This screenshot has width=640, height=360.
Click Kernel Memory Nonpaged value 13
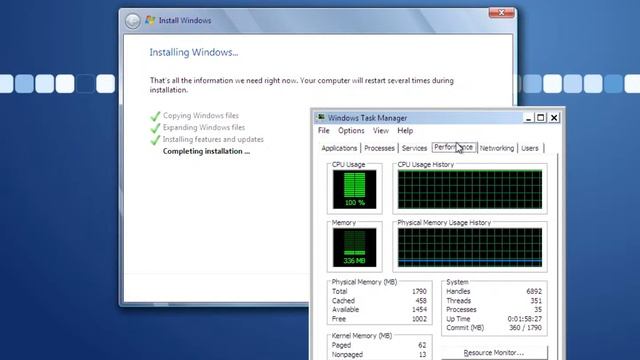(x=422, y=355)
